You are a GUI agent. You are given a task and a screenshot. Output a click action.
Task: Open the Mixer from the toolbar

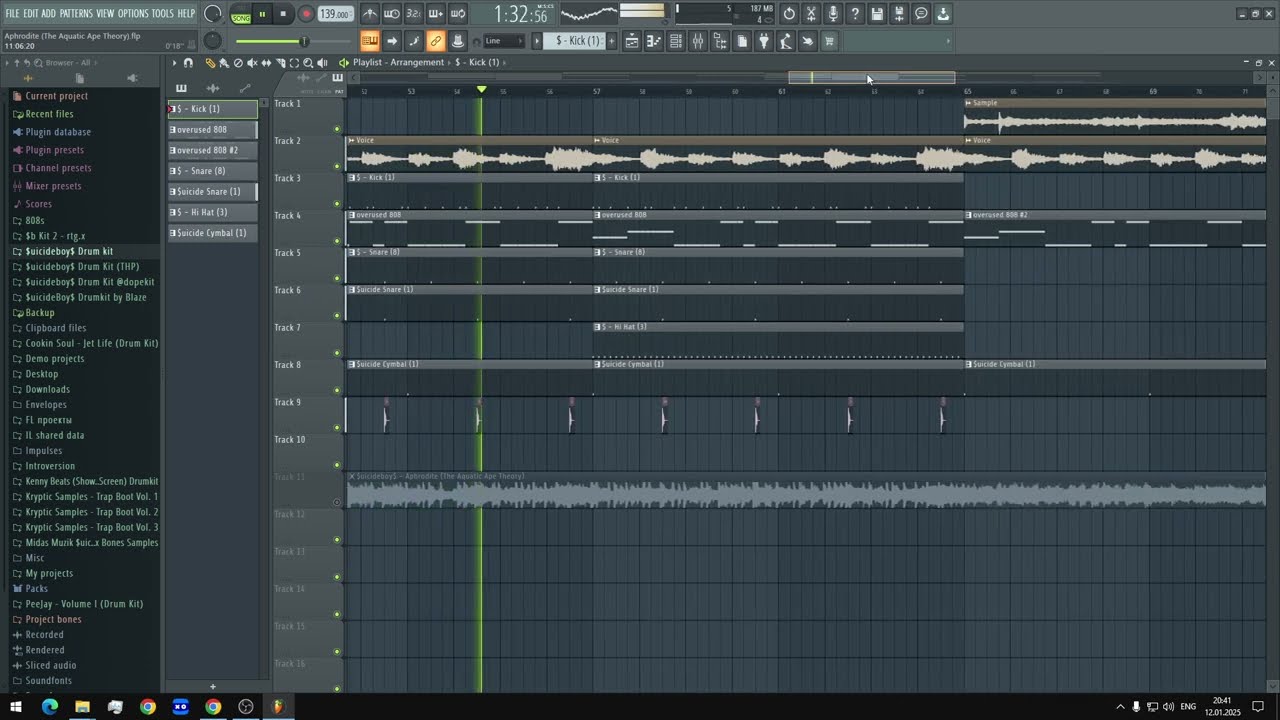pos(698,41)
